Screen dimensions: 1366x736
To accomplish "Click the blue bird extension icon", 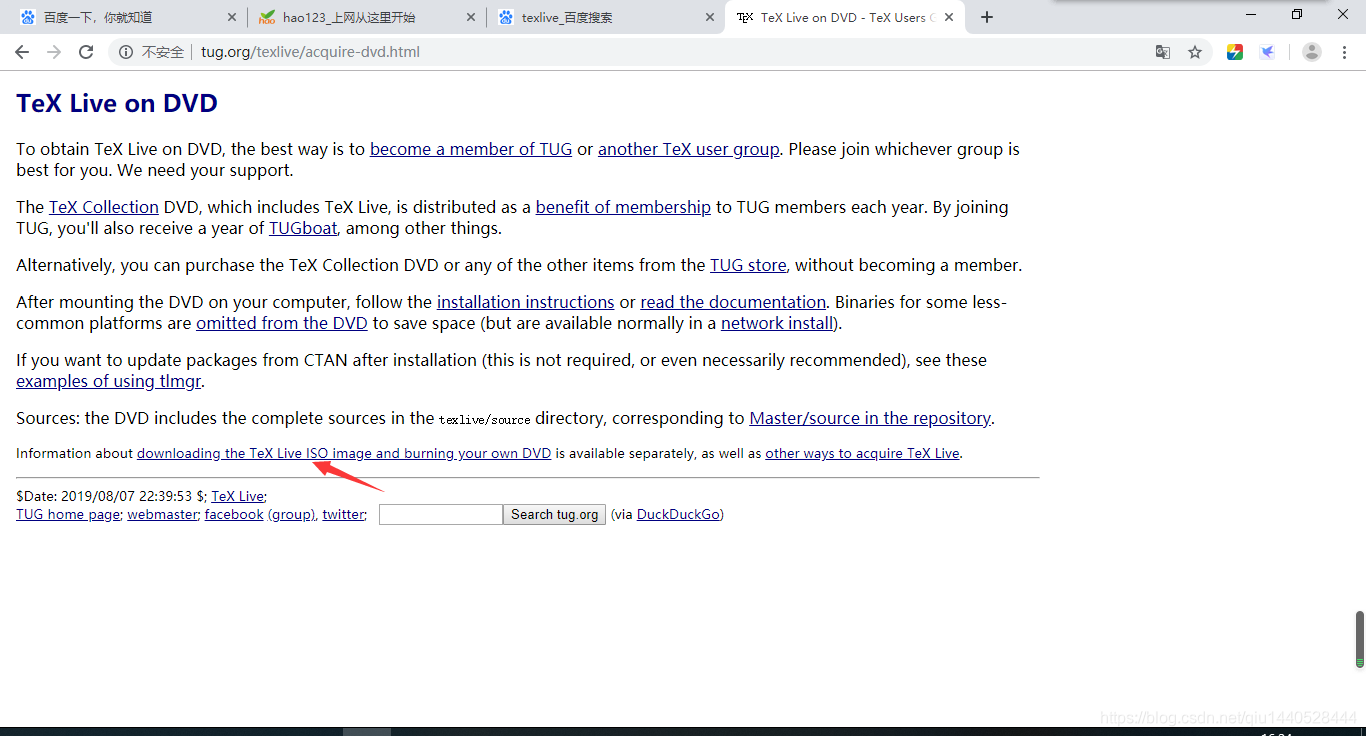I will [x=1267, y=52].
